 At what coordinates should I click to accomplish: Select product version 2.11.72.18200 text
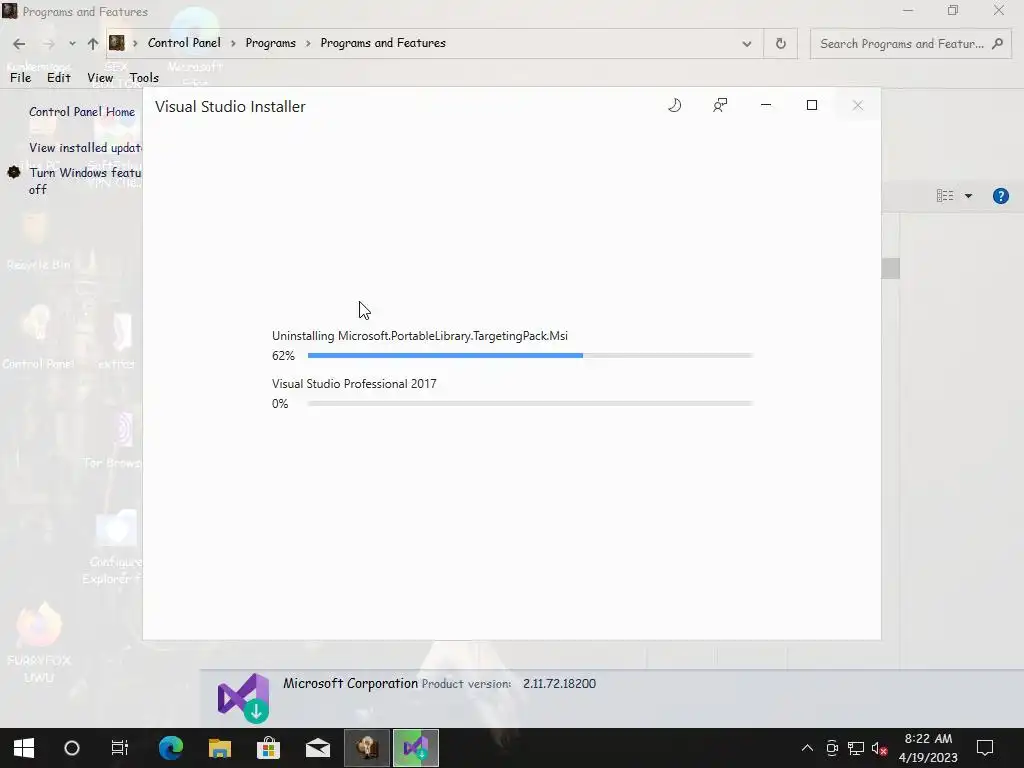pyautogui.click(x=559, y=684)
